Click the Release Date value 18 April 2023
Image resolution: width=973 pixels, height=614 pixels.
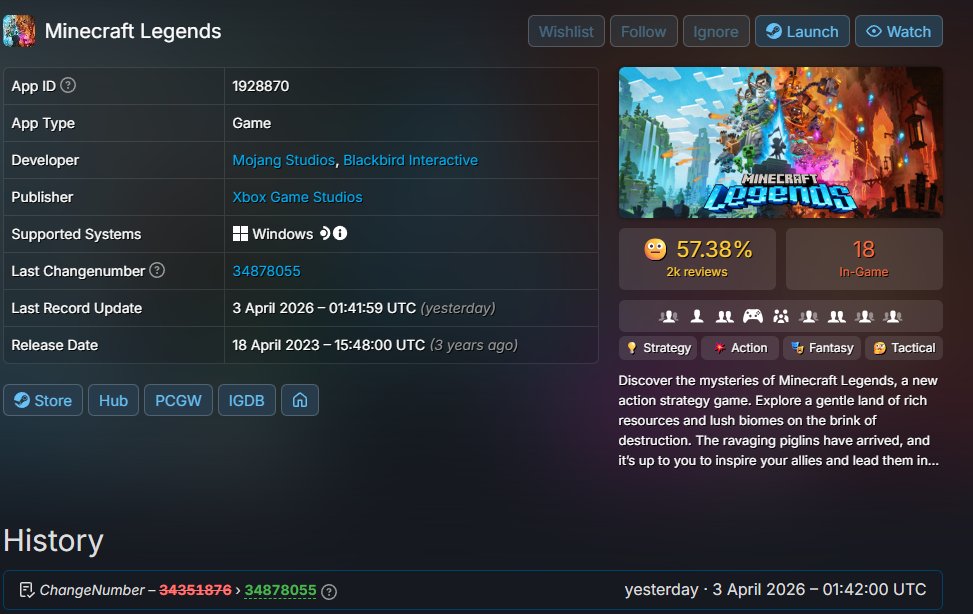click(375, 345)
